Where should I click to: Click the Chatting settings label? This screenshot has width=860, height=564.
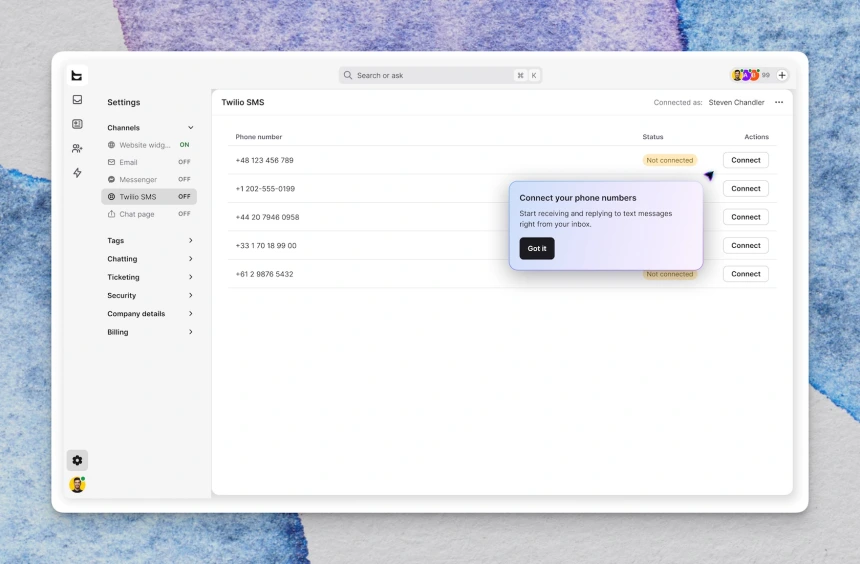[x=122, y=259]
